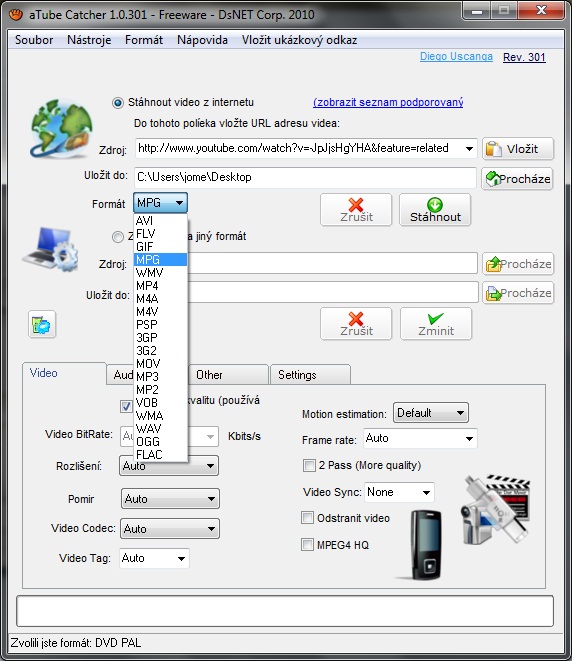This screenshot has width=572, height=661.
Task: Tick the Odstranit video checkbox
Action: [x=307, y=518]
